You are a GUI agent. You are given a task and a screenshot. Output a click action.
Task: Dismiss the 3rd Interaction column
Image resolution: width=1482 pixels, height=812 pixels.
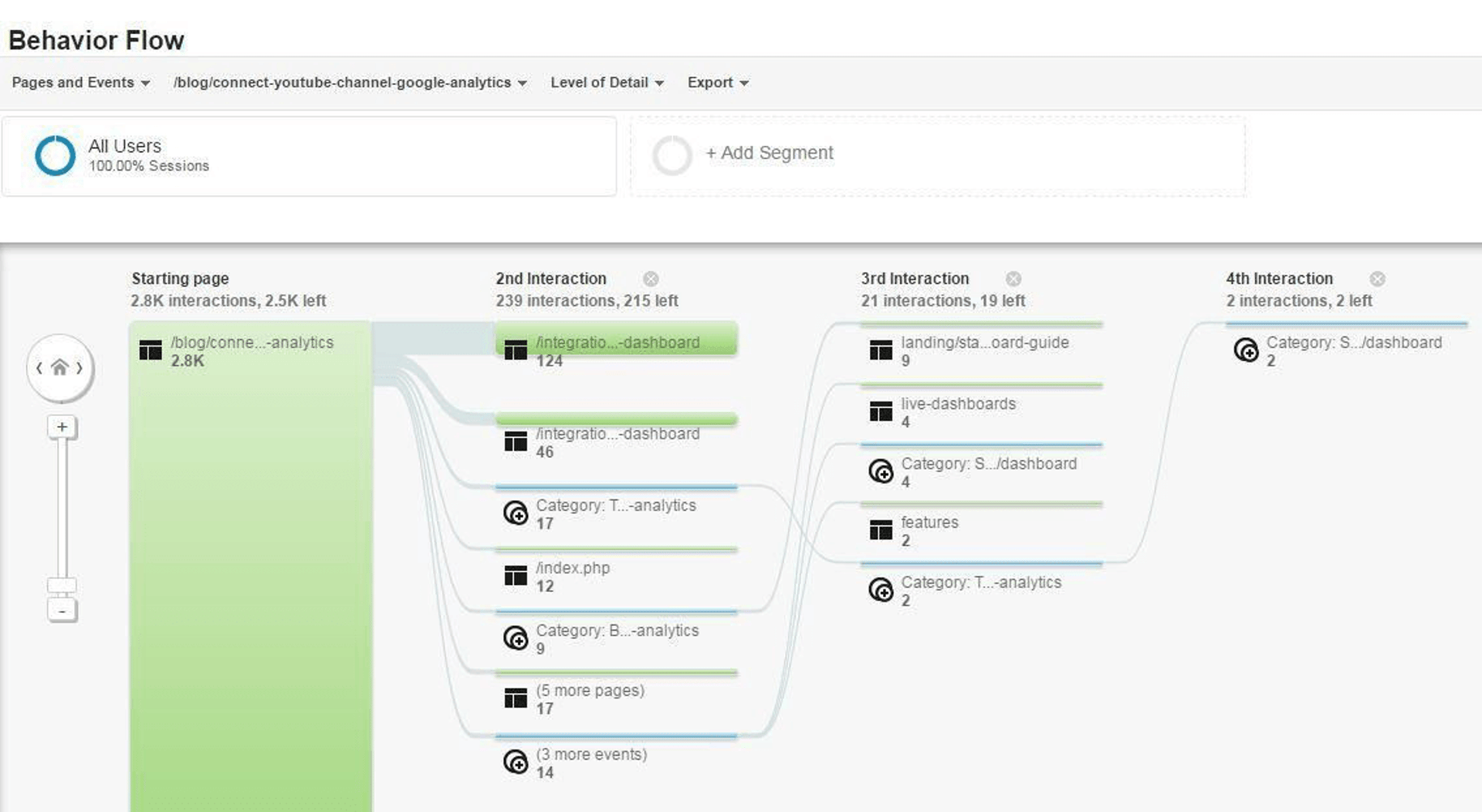[1013, 279]
